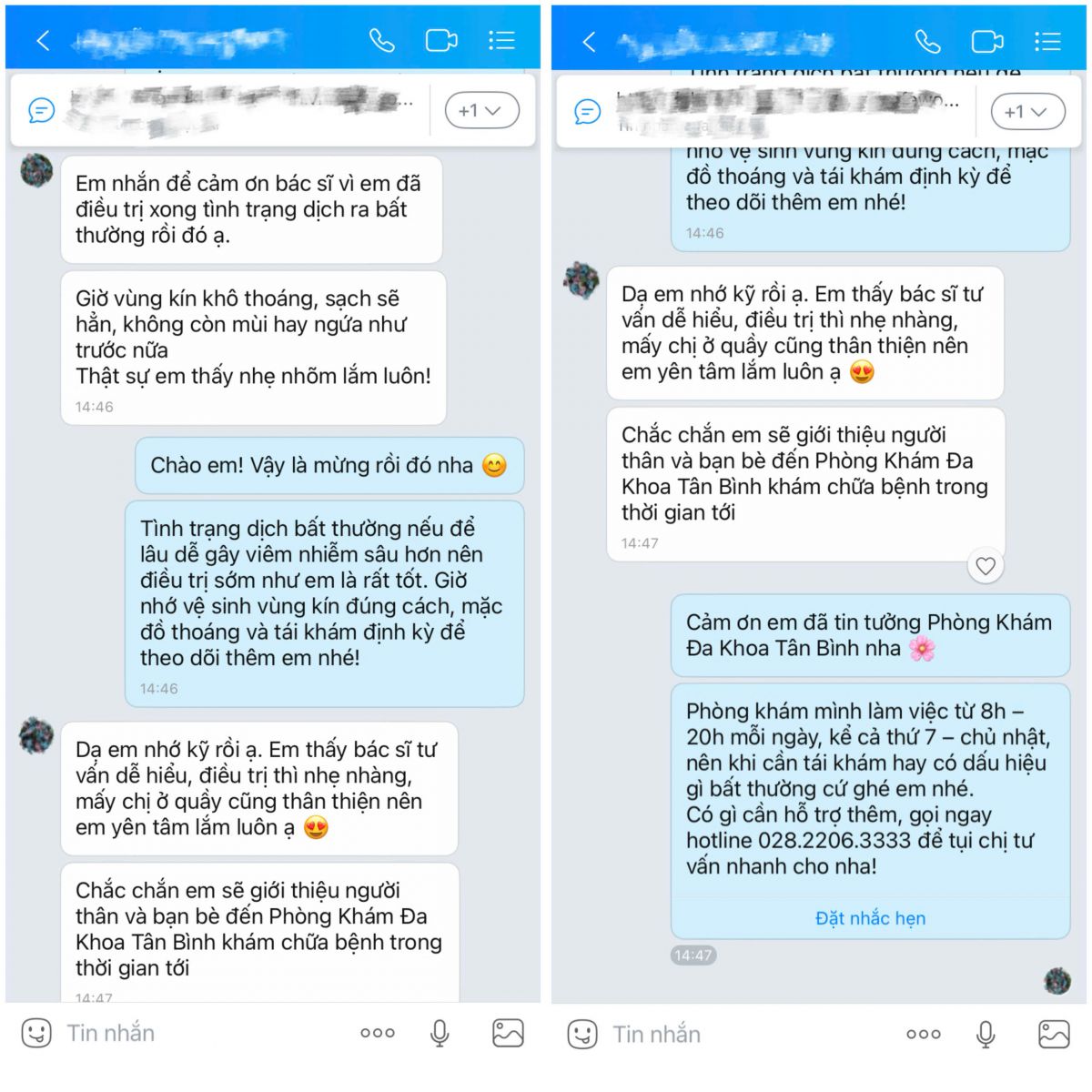
Task: Tap the back arrow in left chat
Action: (43, 40)
